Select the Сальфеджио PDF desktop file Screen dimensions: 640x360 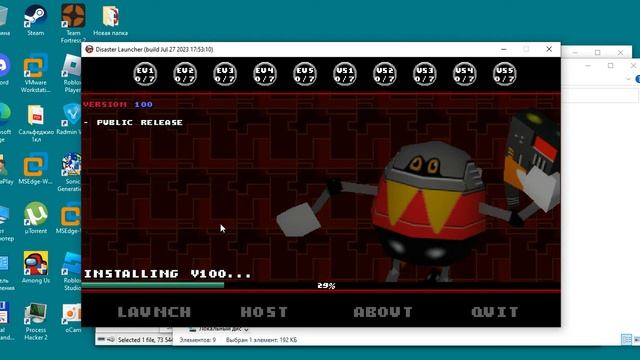coord(36,124)
